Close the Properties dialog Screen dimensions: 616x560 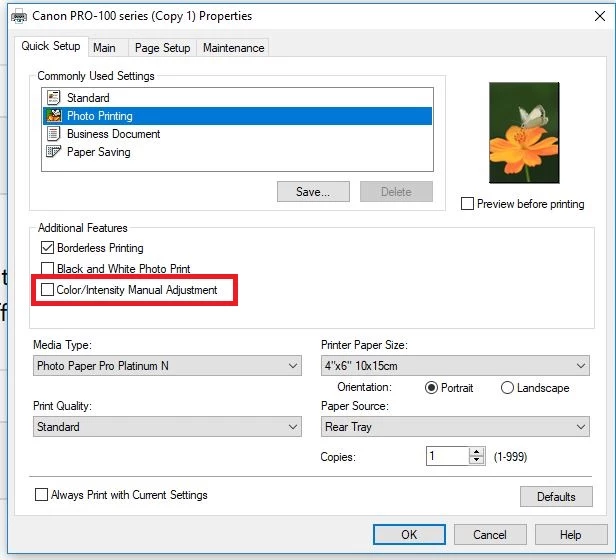tap(600, 16)
